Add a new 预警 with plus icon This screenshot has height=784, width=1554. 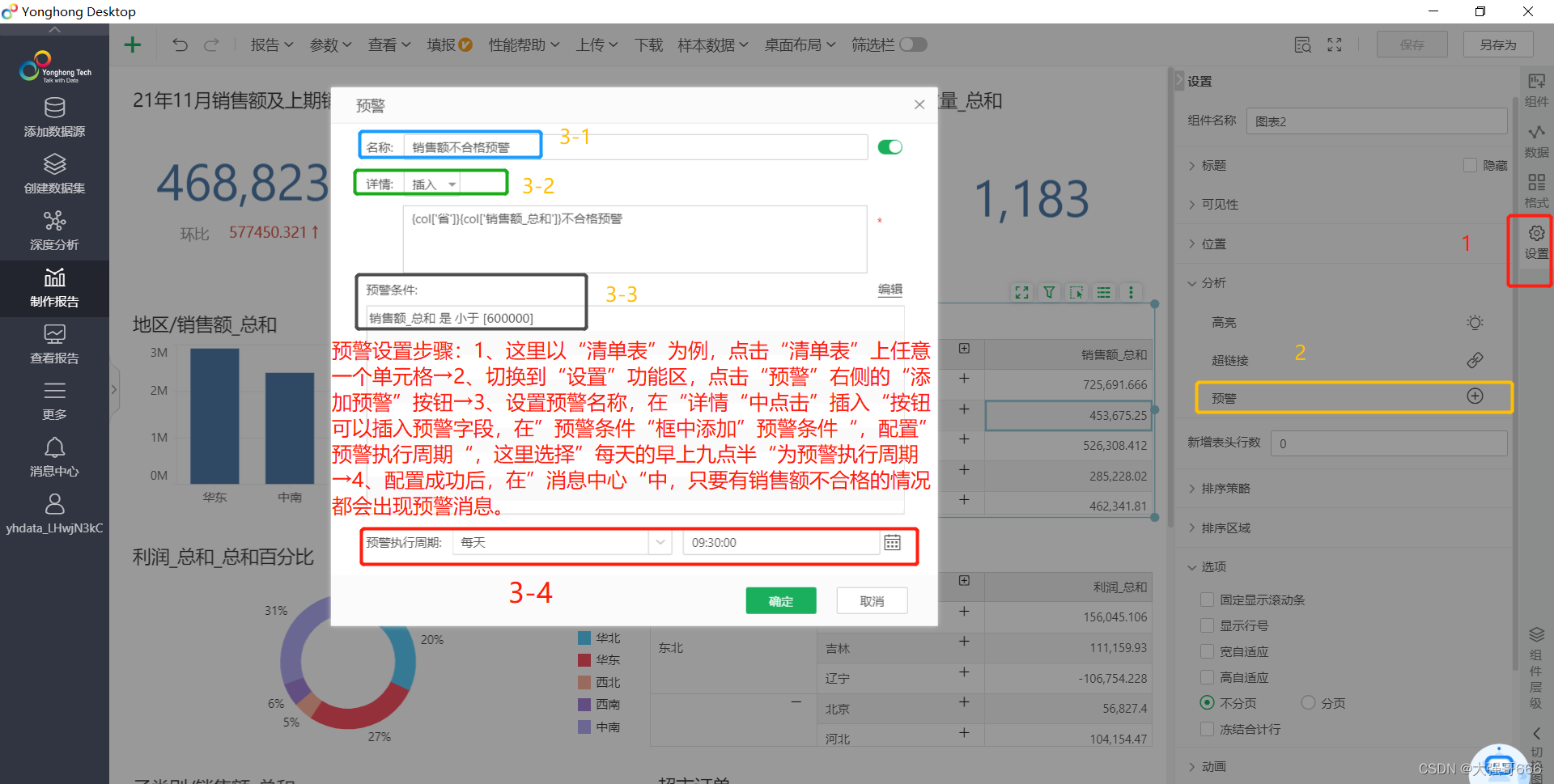[x=1475, y=396]
